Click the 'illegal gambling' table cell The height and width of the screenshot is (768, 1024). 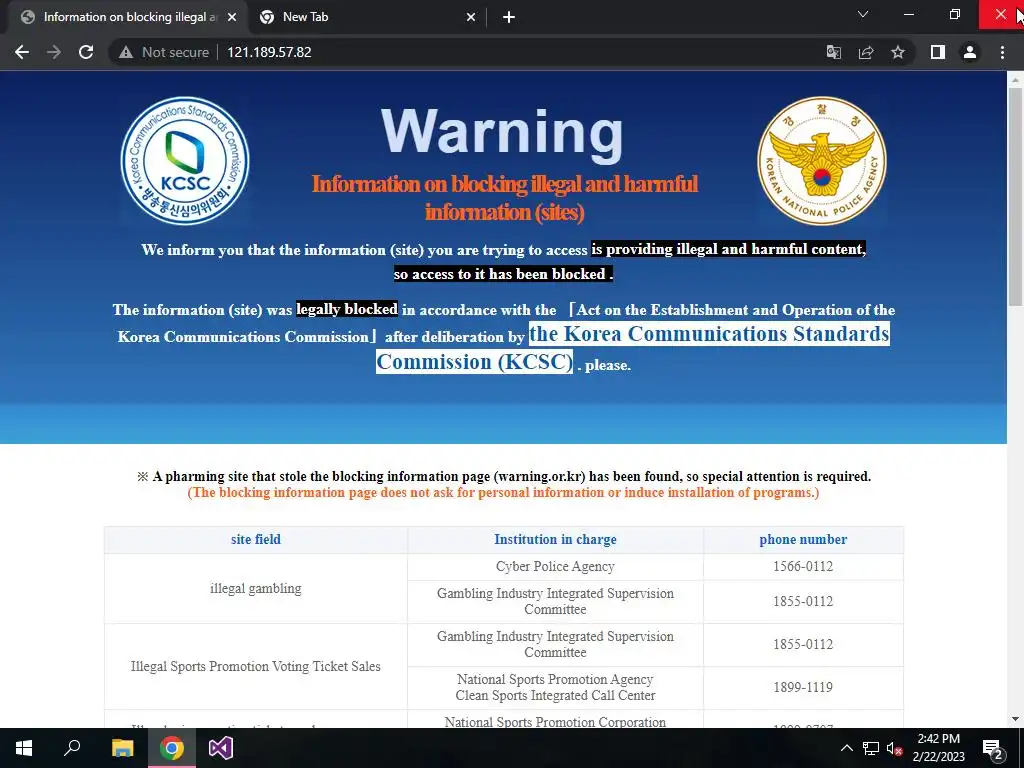(x=255, y=588)
